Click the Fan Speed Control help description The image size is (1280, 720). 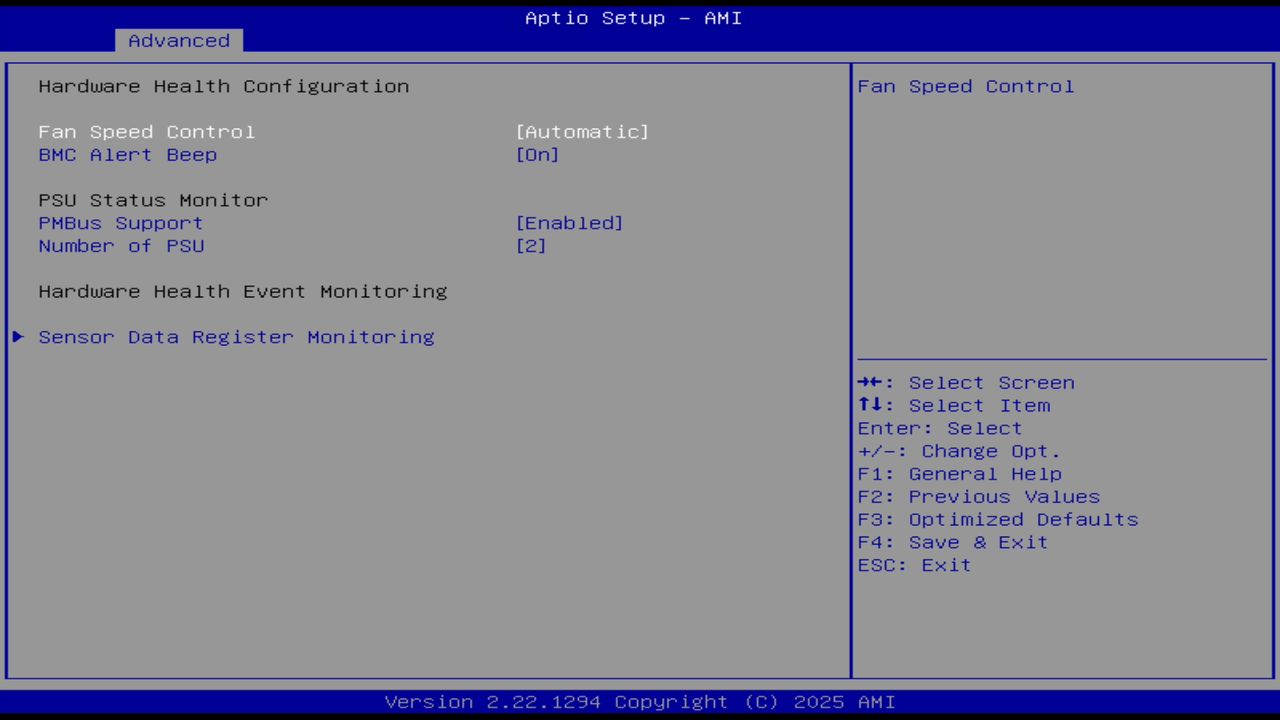pos(965,86)
